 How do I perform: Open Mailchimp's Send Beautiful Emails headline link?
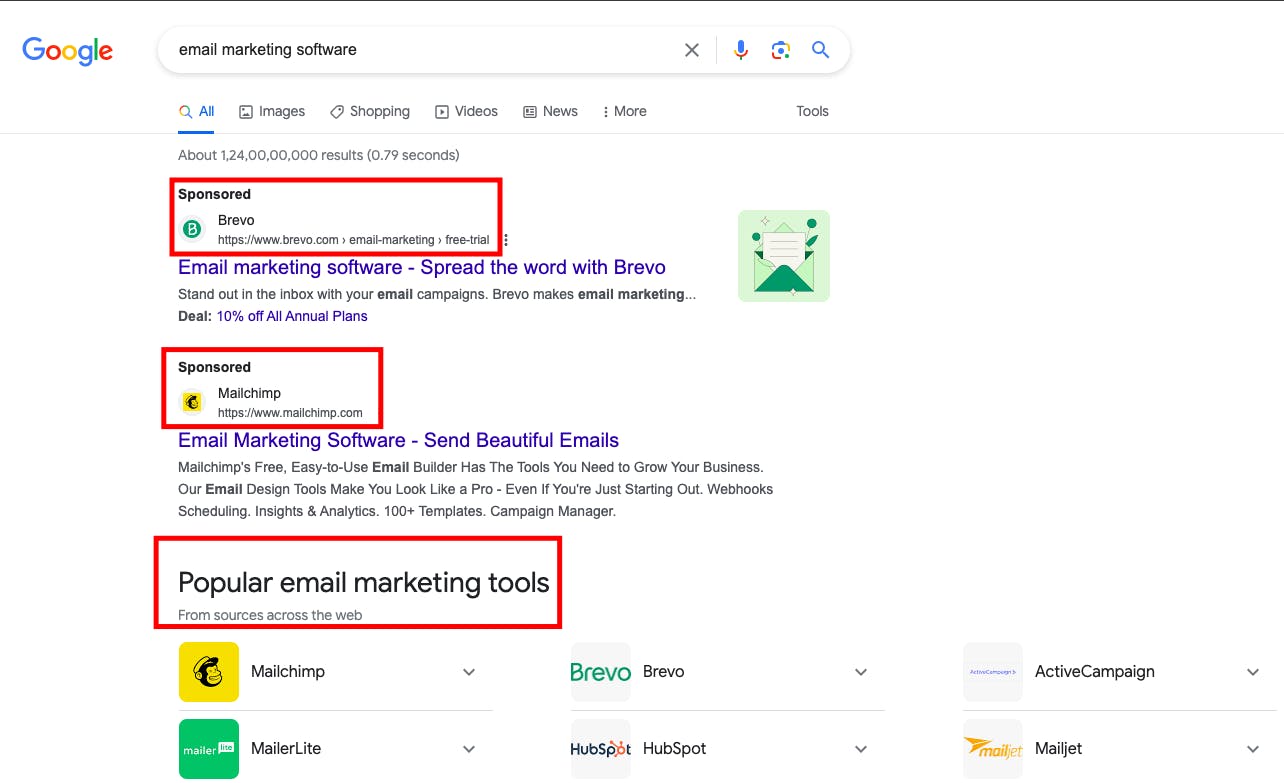(x=398, y=440)
